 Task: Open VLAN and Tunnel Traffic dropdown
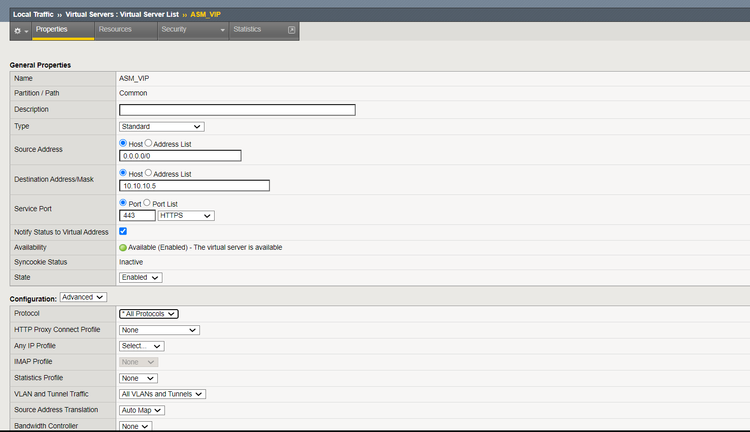tap(162, 394)
